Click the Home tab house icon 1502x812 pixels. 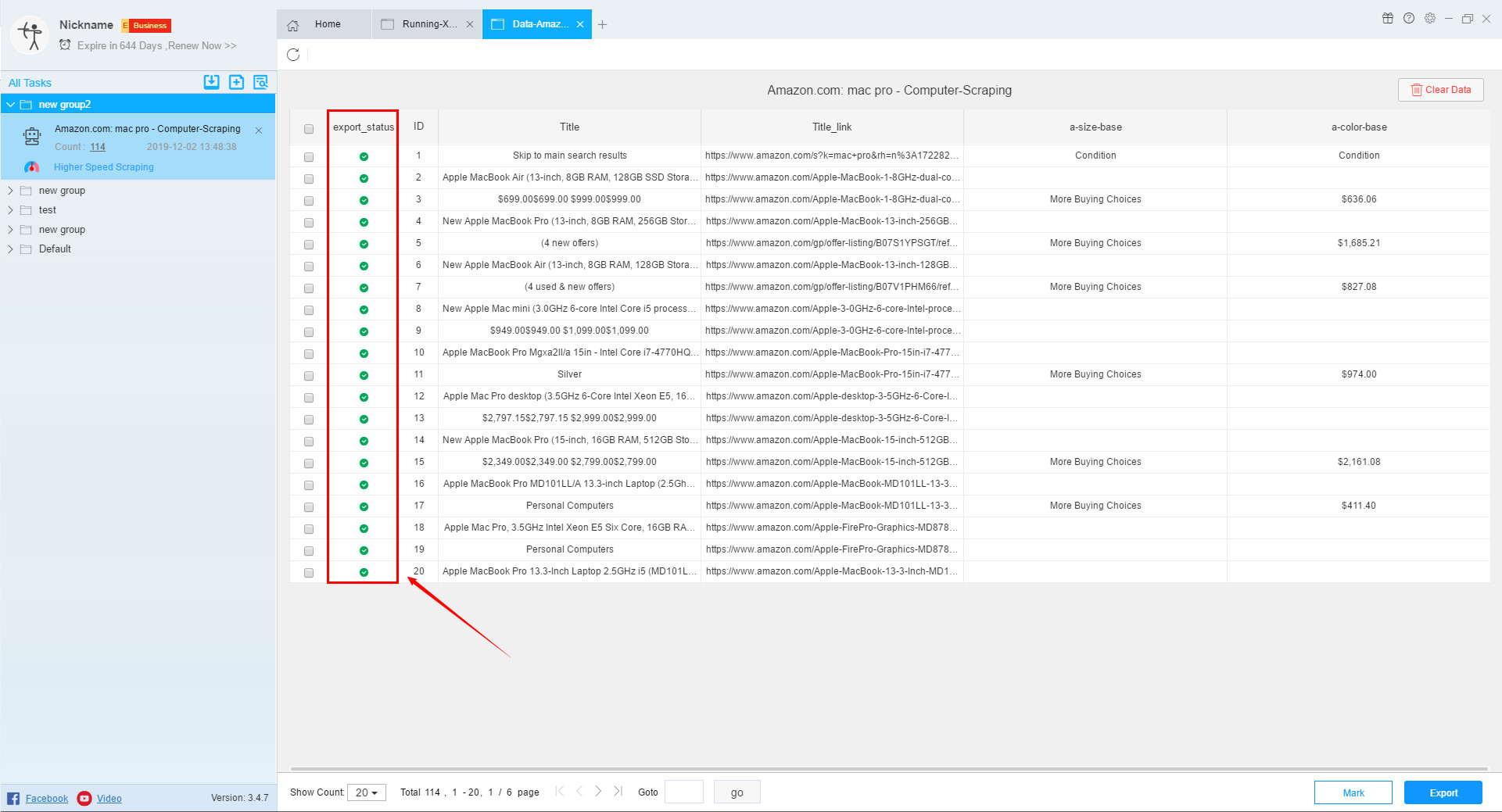[293, 25]
